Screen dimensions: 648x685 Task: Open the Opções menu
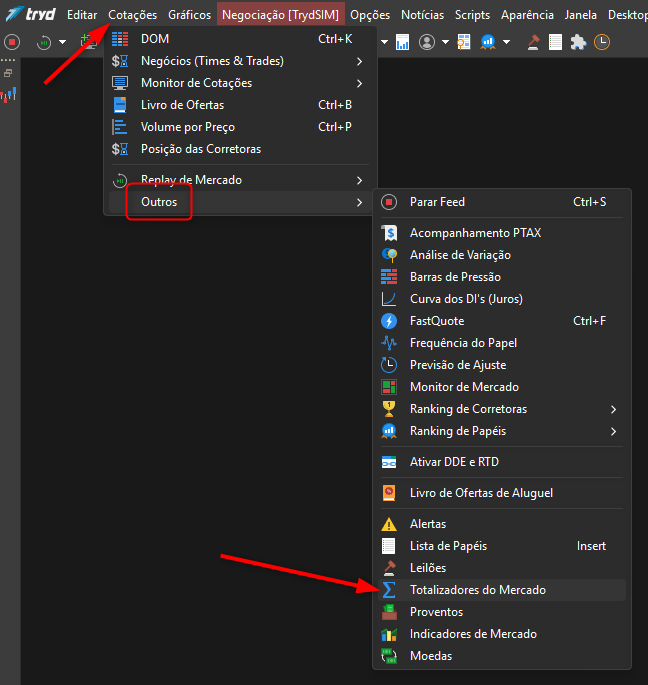click(x=370, y=15)
